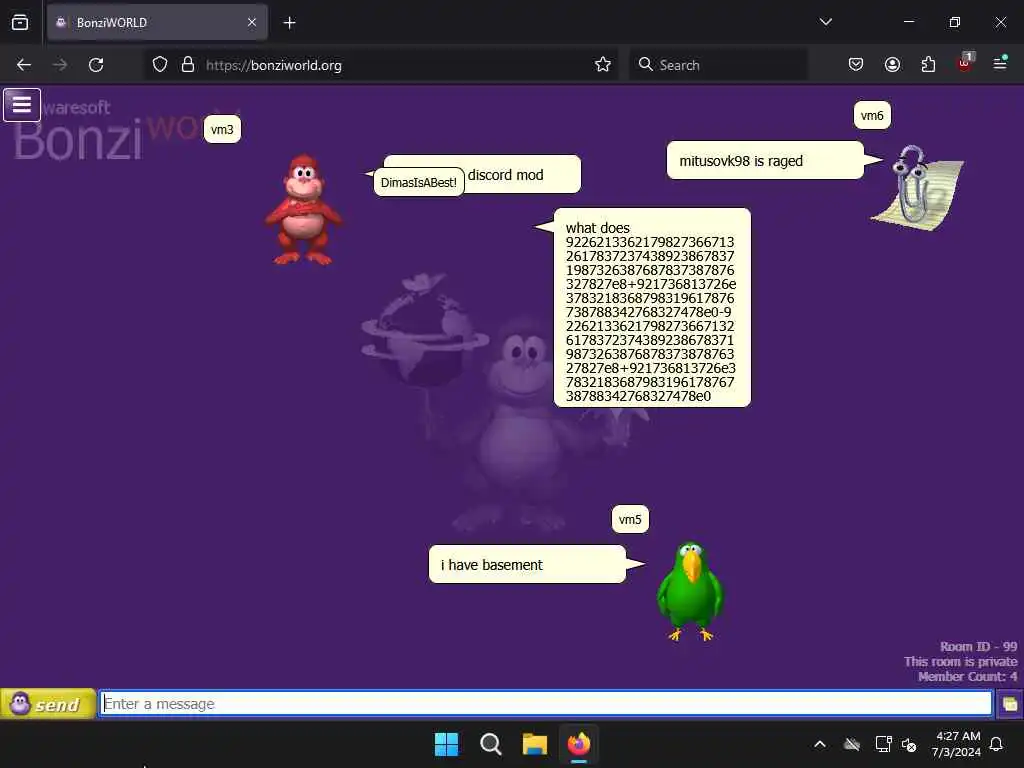Viewport: 1024px width, 768px height.
Task: Open the Firefox application menu
Action: pos(1000,63)
